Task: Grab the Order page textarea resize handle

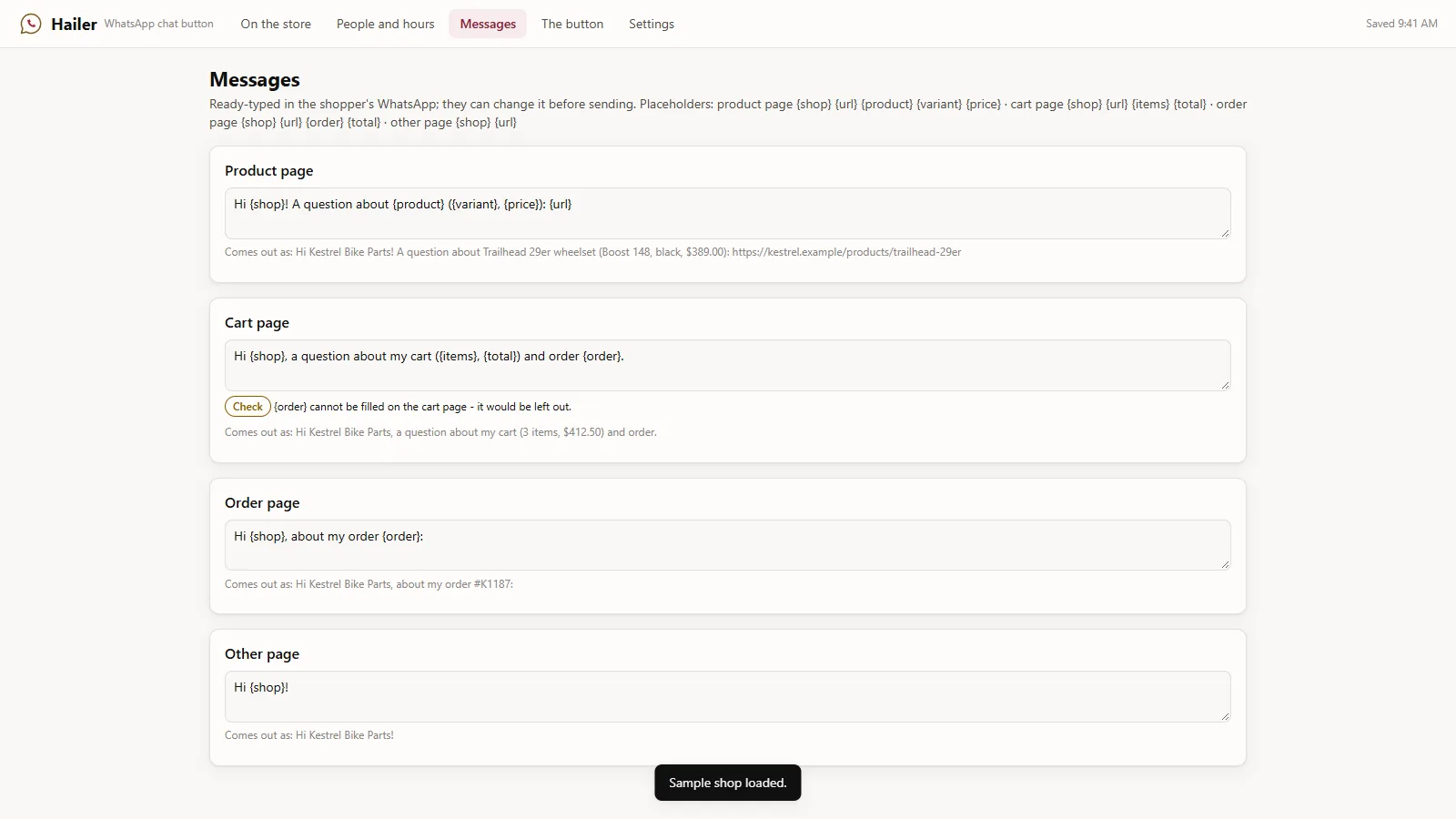Action: point(1225,564)
